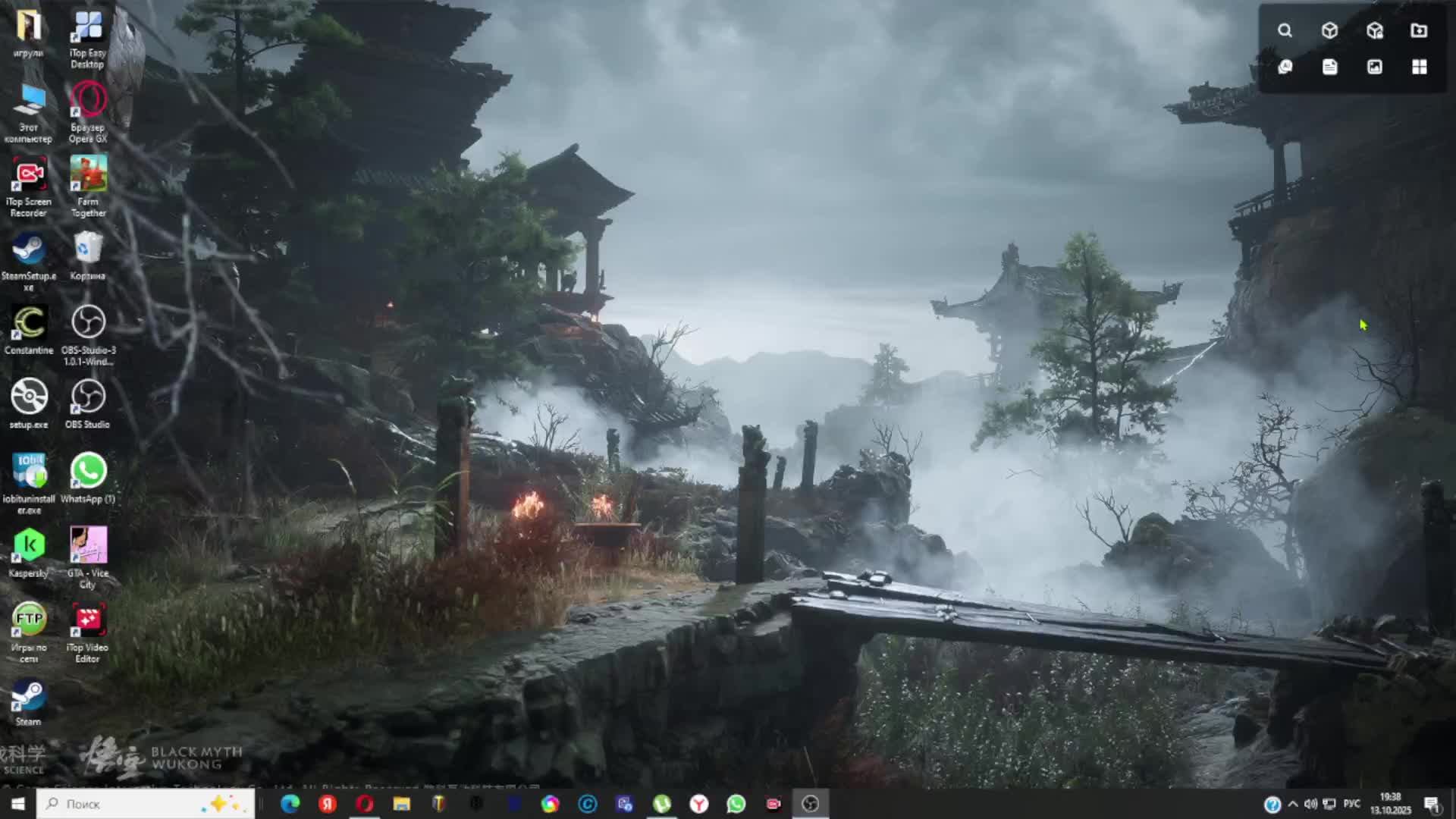Switch the РУС keyboard language indicator
The image size is (1456, 819).
[x=1351, y=804]
